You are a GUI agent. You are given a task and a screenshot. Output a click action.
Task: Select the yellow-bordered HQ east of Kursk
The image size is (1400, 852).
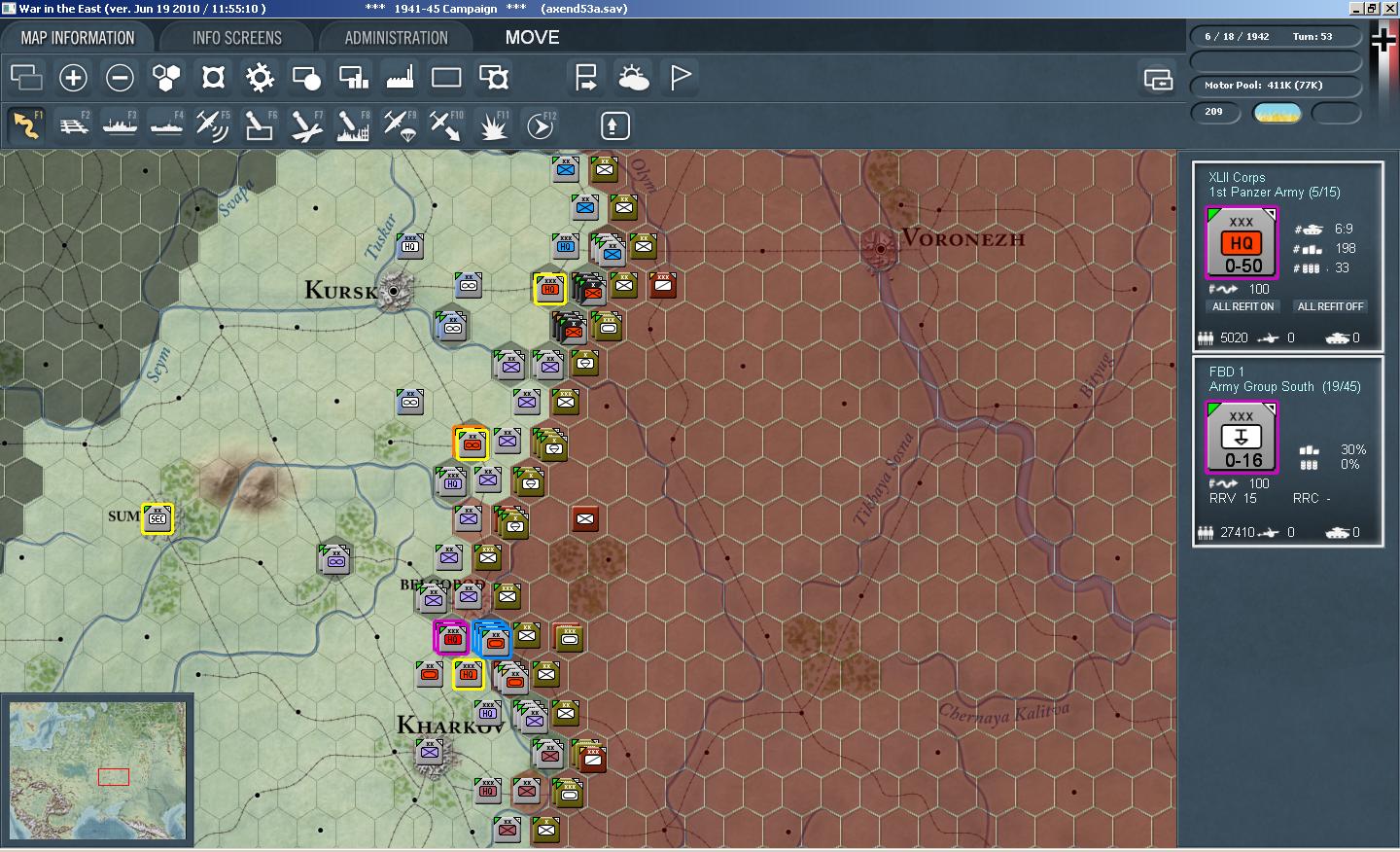[549, 288]
